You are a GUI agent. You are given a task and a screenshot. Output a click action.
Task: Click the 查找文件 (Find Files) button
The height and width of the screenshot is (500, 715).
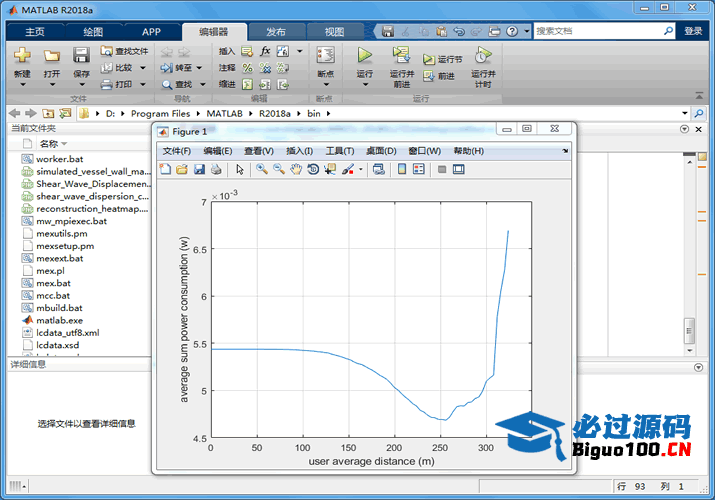125,51
